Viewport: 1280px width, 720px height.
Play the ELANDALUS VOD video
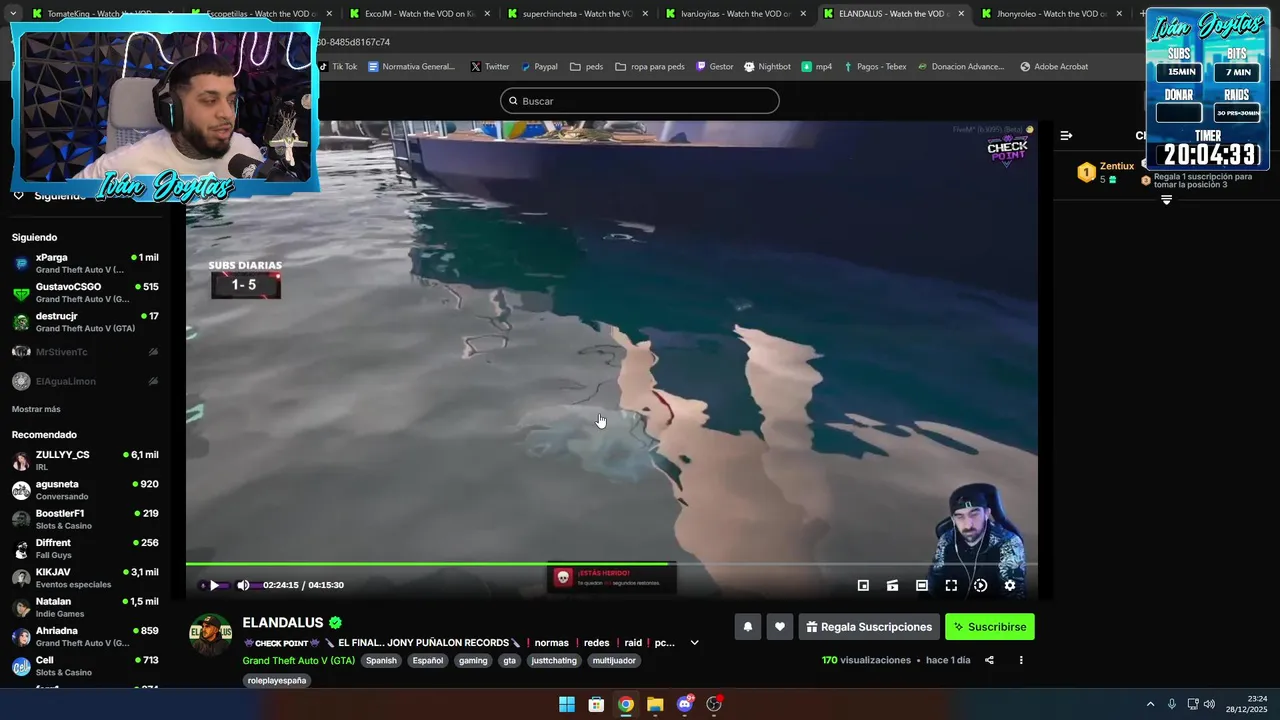(x=214, y=586)
